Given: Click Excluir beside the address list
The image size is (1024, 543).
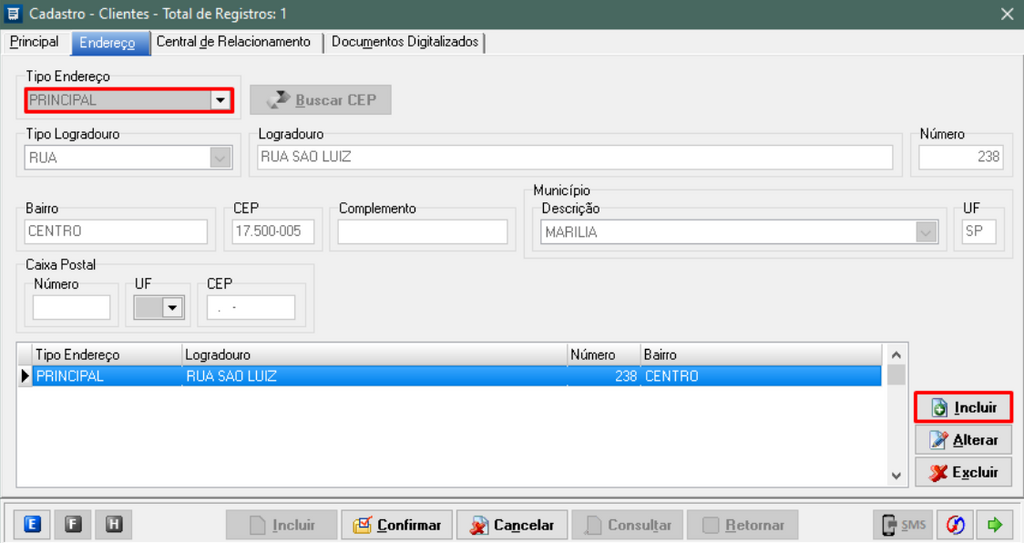Looking at the screenshot, I should 963,472.
